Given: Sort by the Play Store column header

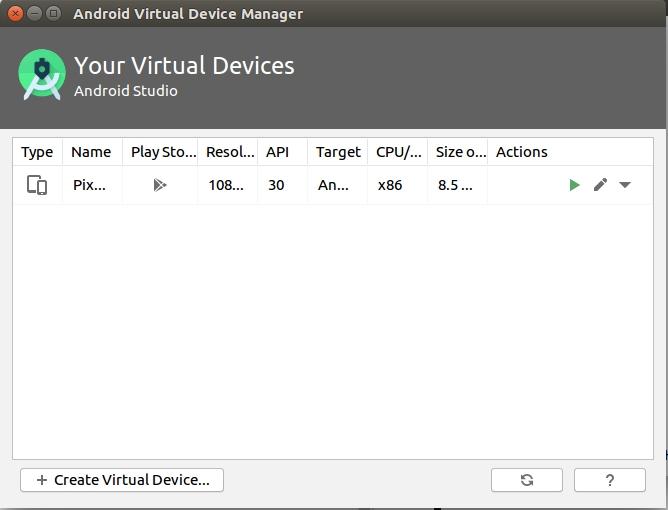Looking at the screenshot, I should click(x=163, y=152).
